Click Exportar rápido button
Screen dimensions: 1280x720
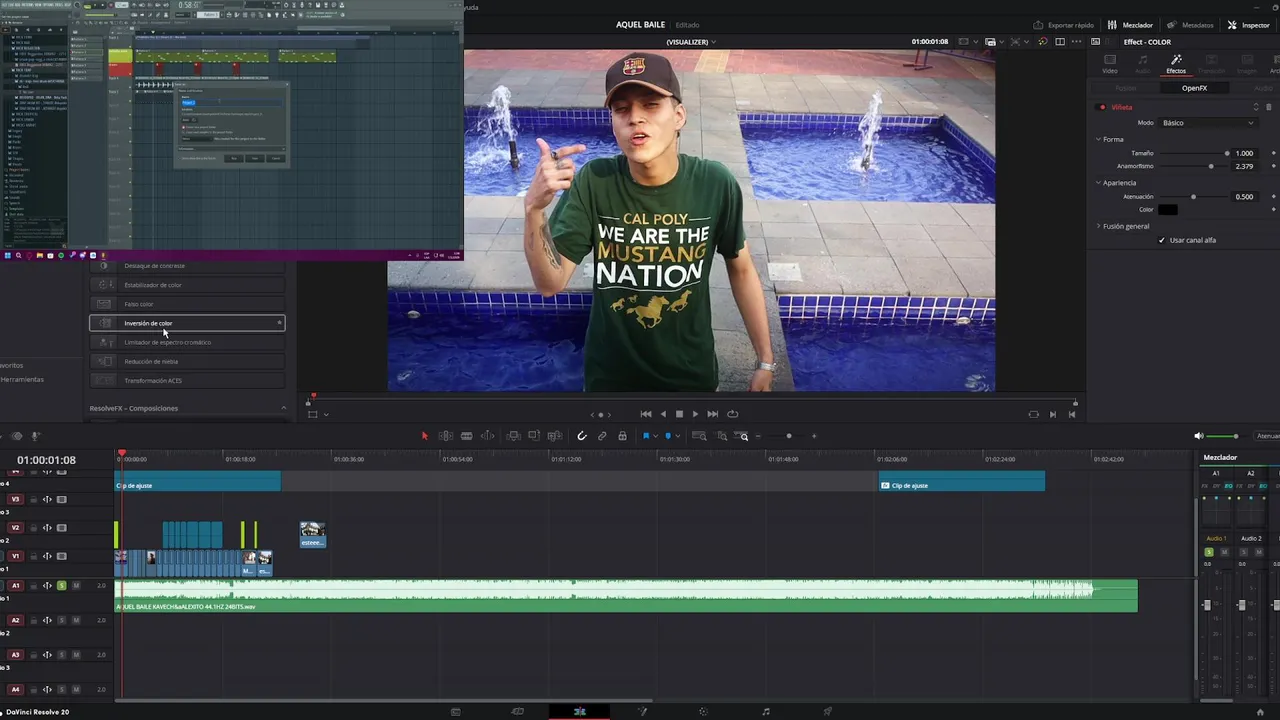click(1063, 25)
